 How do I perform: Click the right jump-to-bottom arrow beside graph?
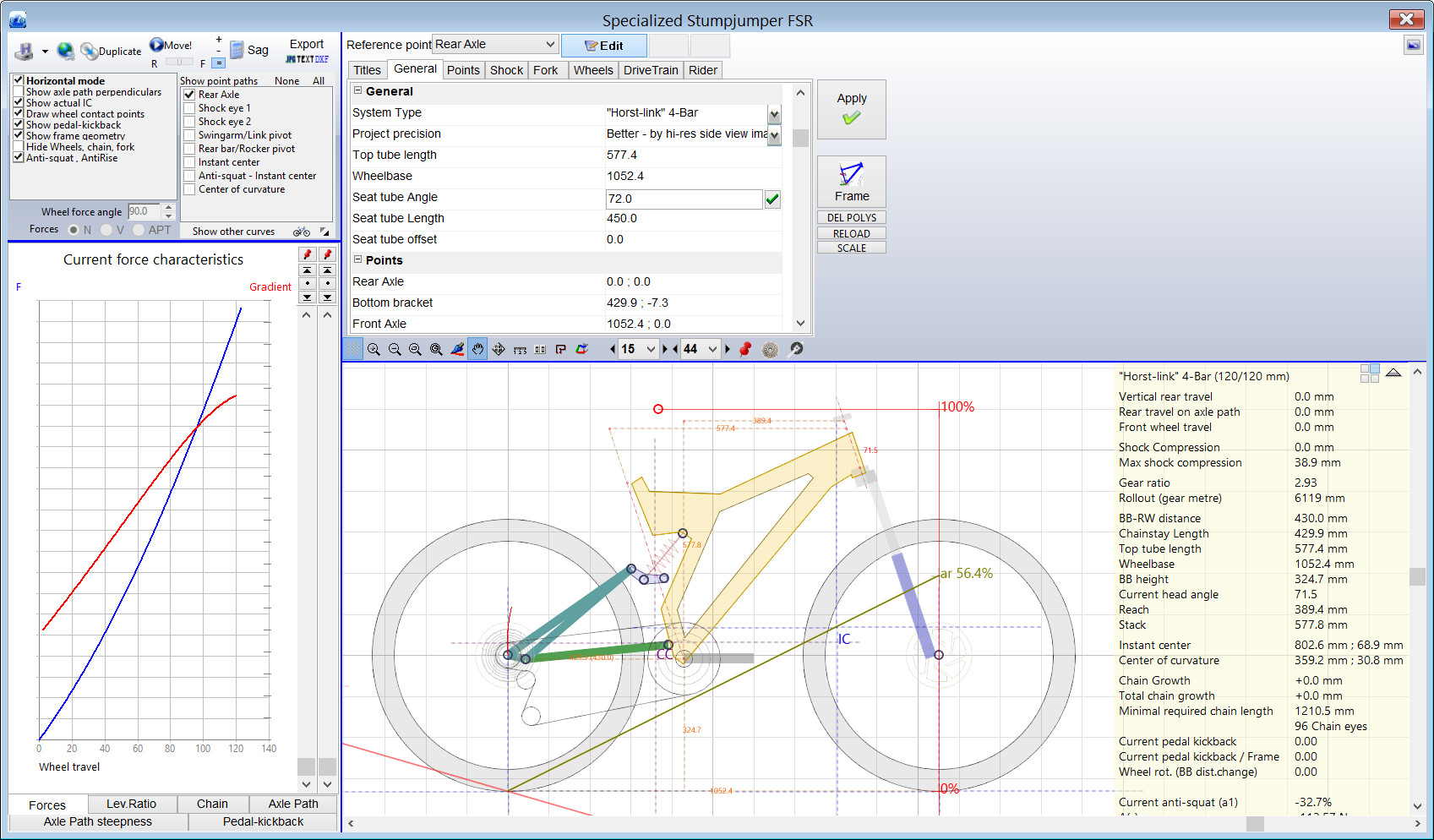[328, 297]
